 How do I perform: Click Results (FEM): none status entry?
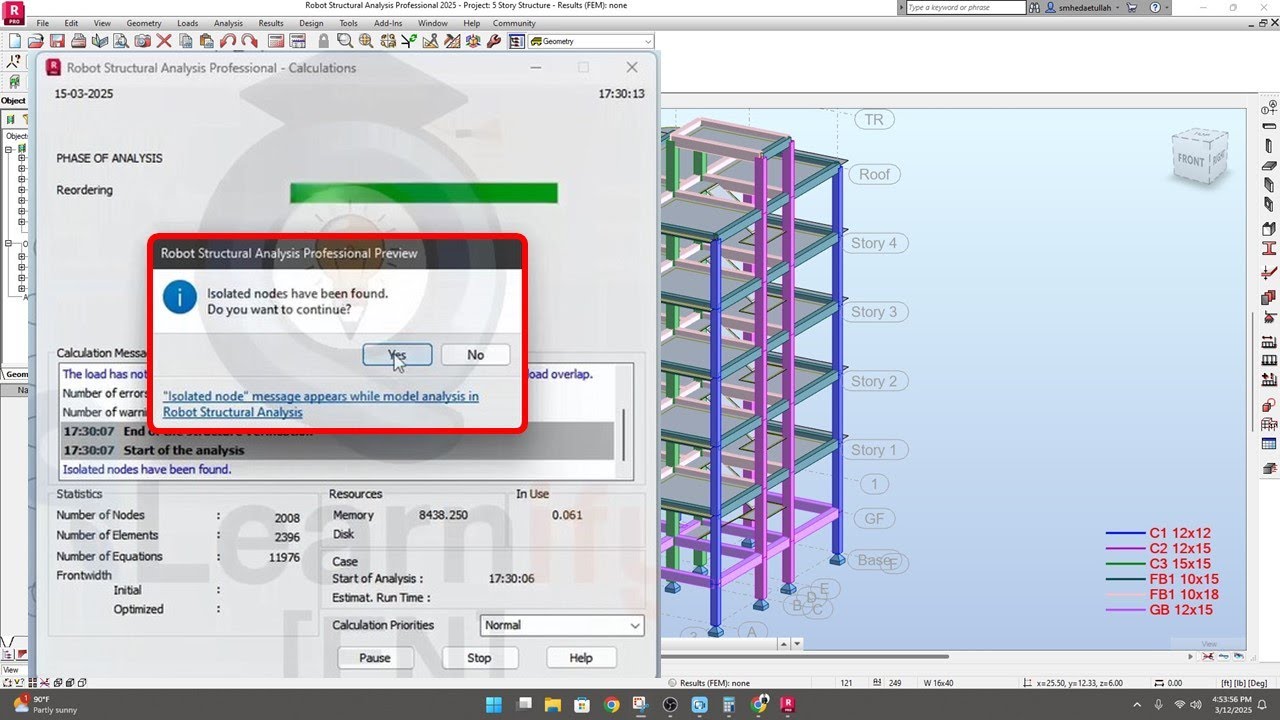713,683
